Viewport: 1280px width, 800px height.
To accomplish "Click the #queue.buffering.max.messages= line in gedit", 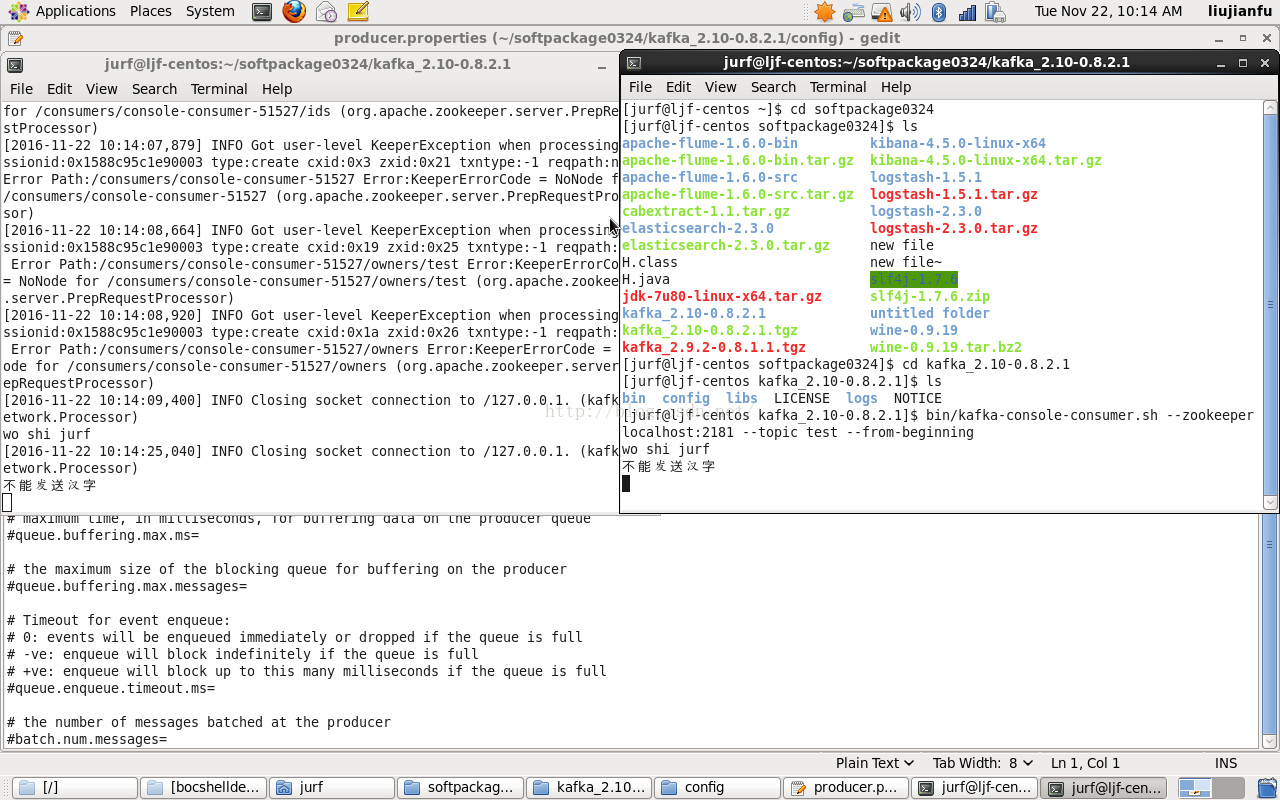I will [127, 586].
